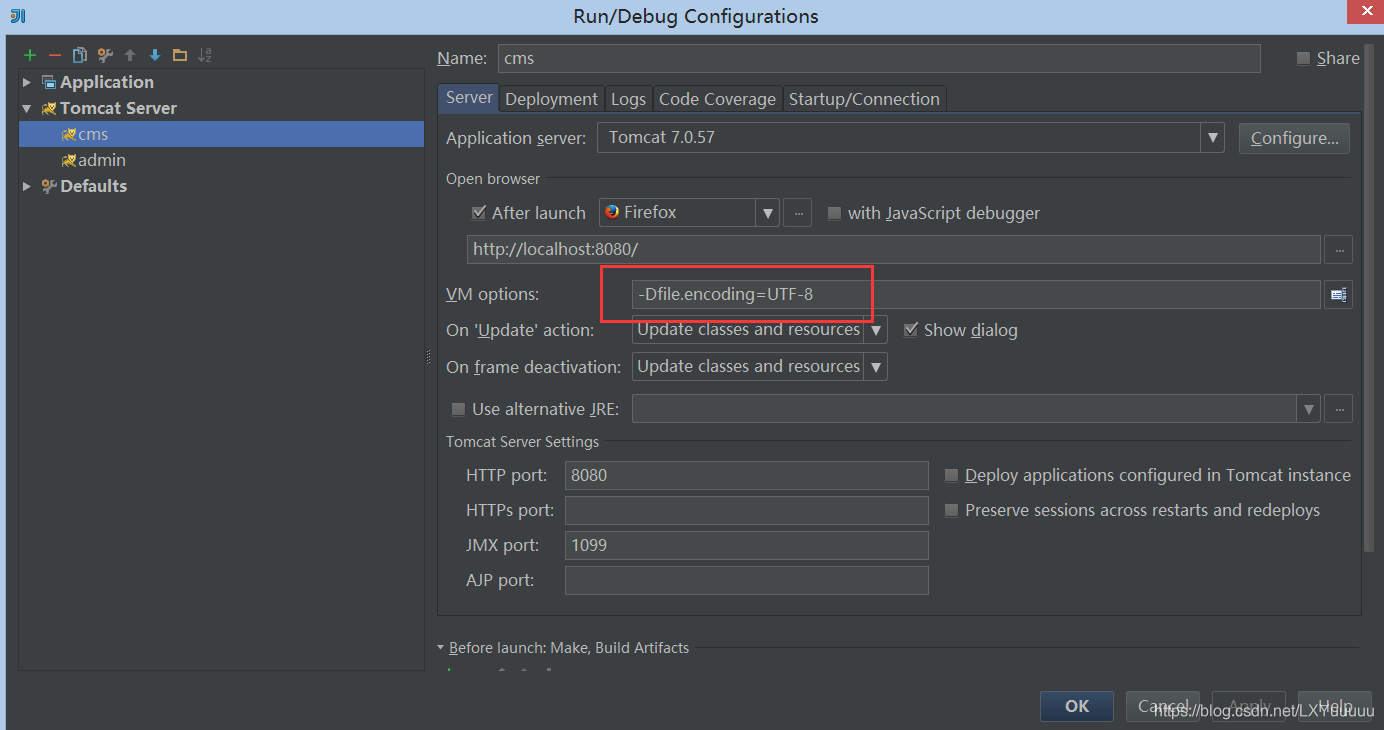Click the Tomcat Server cat icon
This screenshot has width=1384, height=730.
(x=49, y=108)
